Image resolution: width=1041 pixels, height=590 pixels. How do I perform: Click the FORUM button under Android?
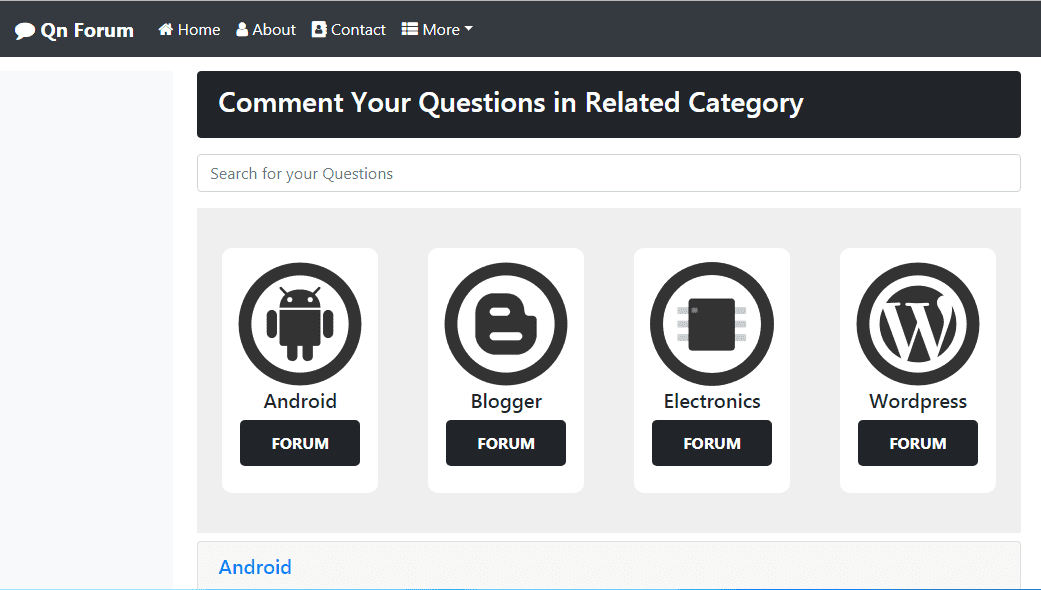(x=299, y=443)
